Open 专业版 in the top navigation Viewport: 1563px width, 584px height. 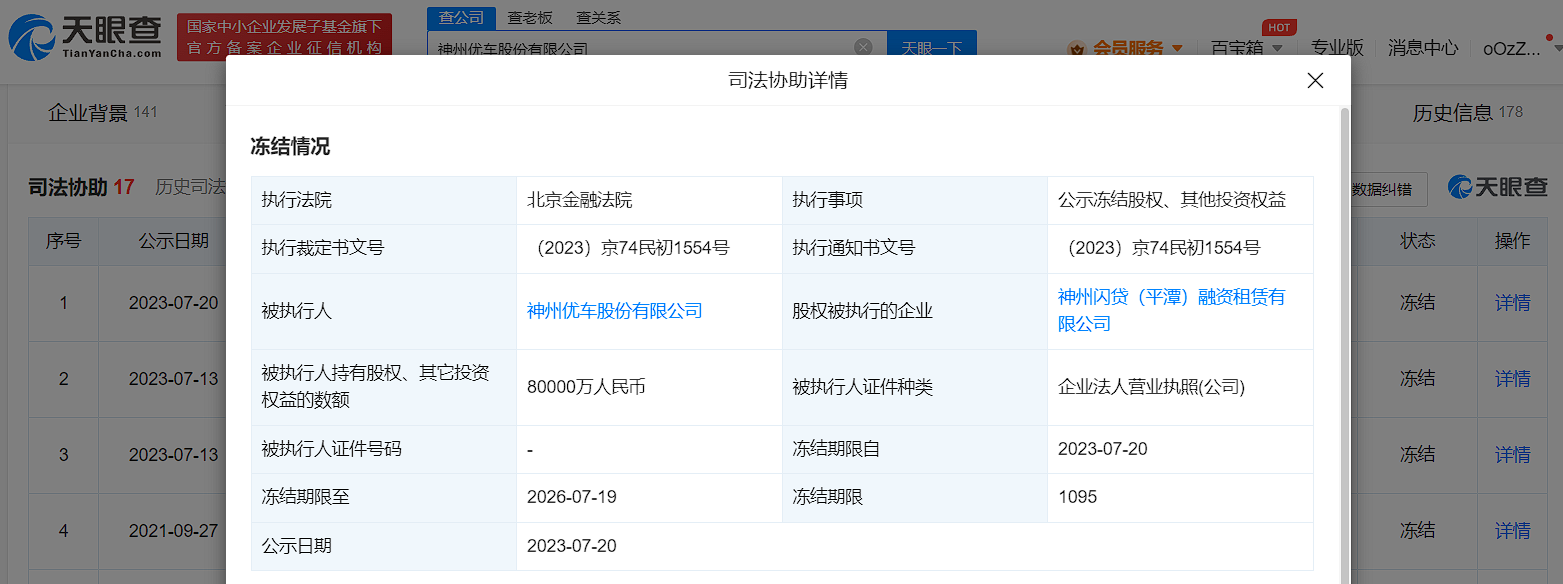pos(1337,48)
